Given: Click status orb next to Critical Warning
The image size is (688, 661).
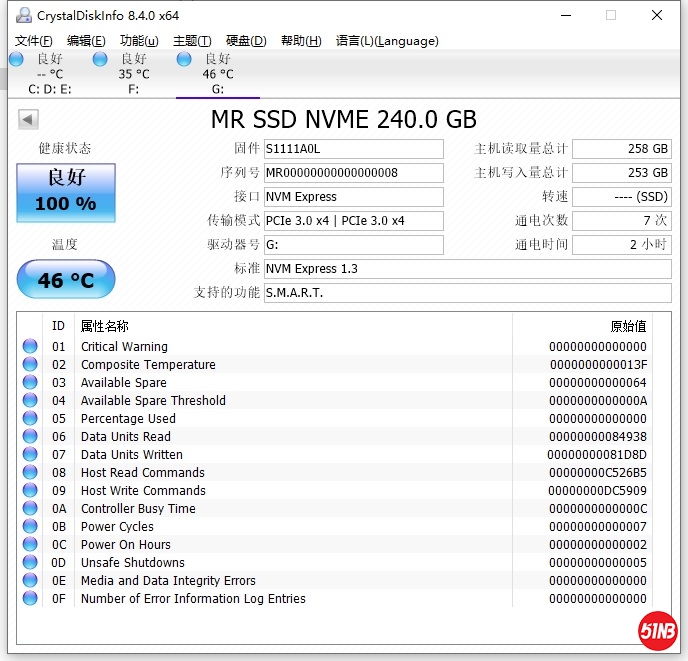Looking at the screenshot, I should (x=30, y=347).
